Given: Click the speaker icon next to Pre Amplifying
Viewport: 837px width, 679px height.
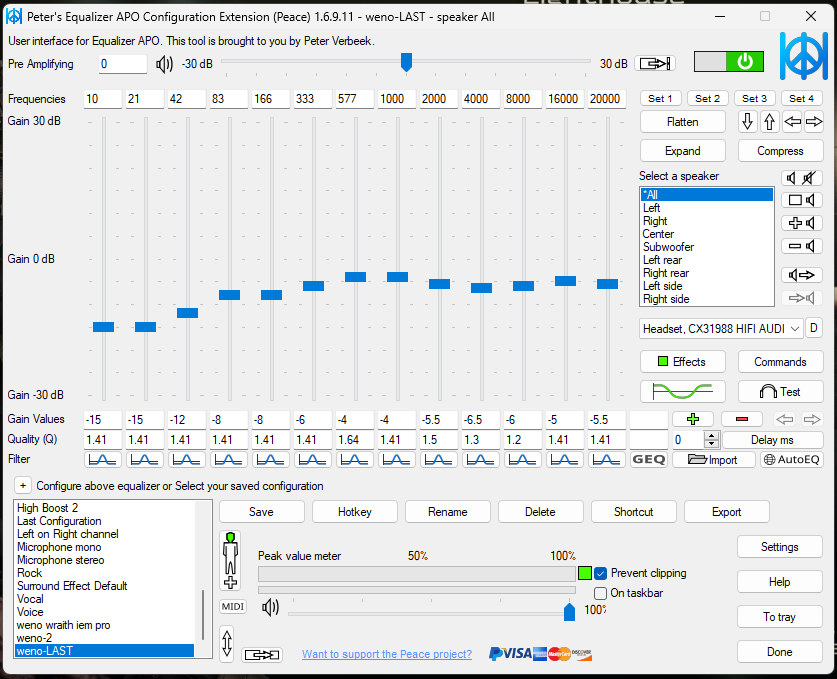Looking at the screenshot, I should click(x=165, y=64).
